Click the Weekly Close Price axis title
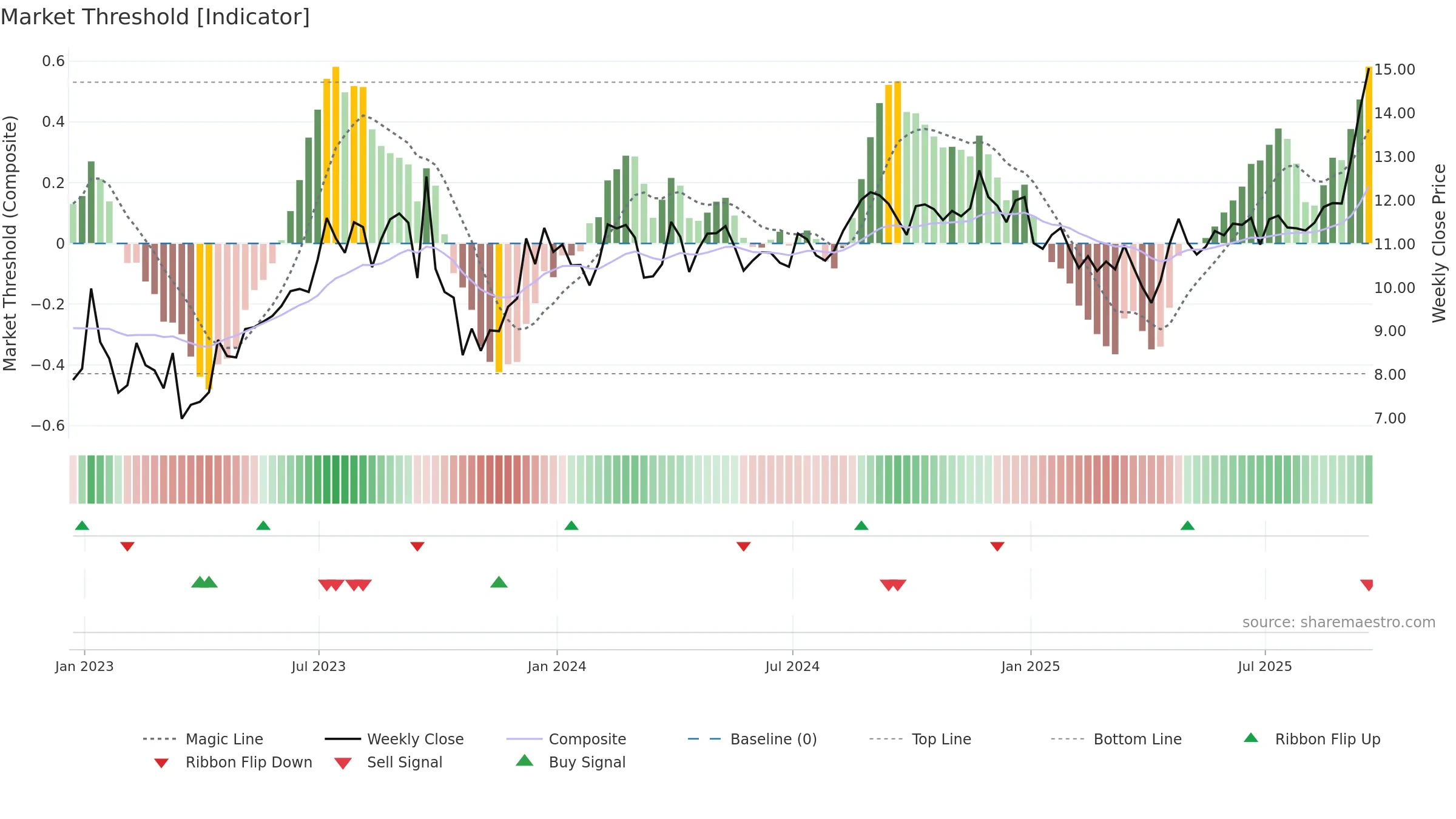1456x819 pixels. point(1439,243)
